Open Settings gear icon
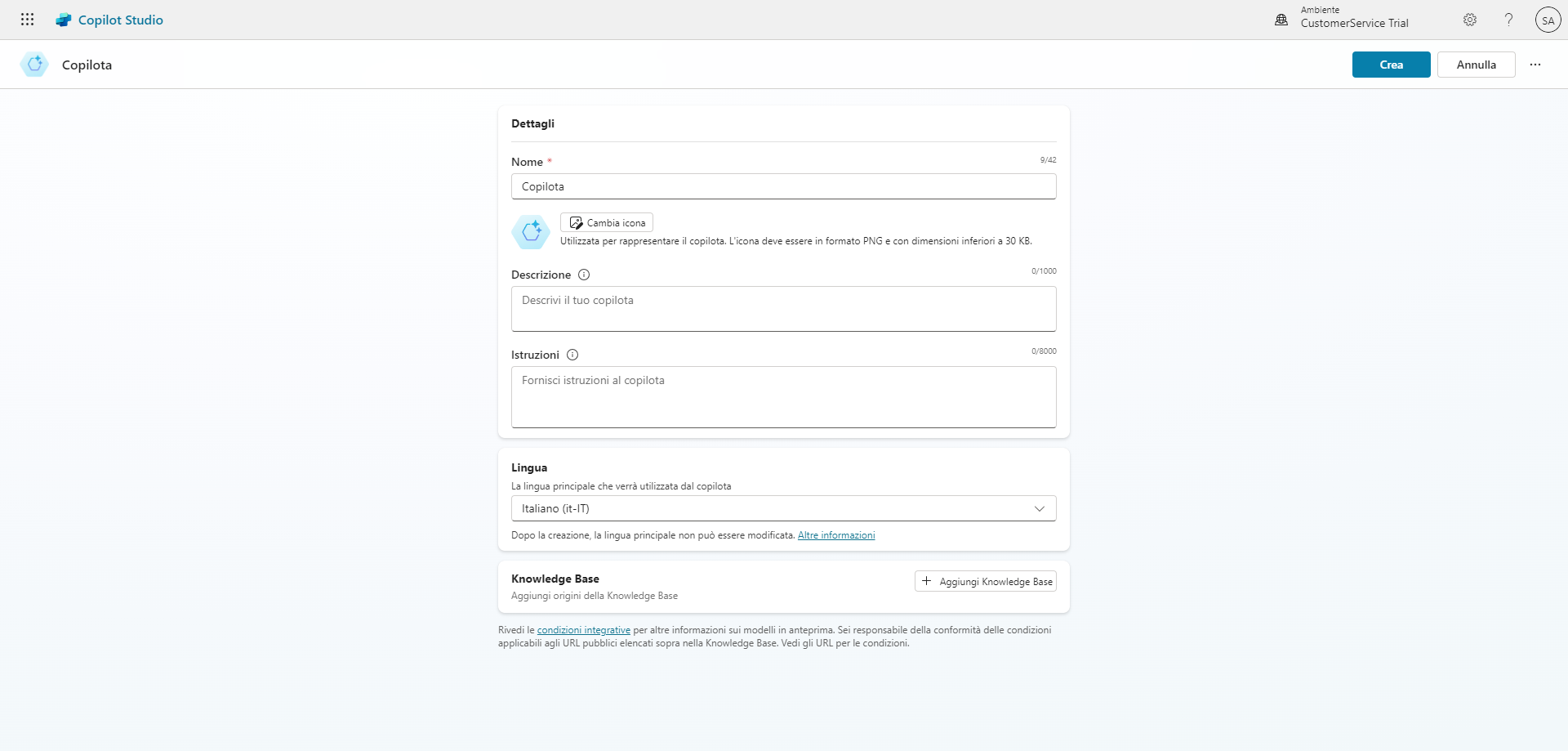Screen dimensions: 1568x751 tap(1470, 20)
